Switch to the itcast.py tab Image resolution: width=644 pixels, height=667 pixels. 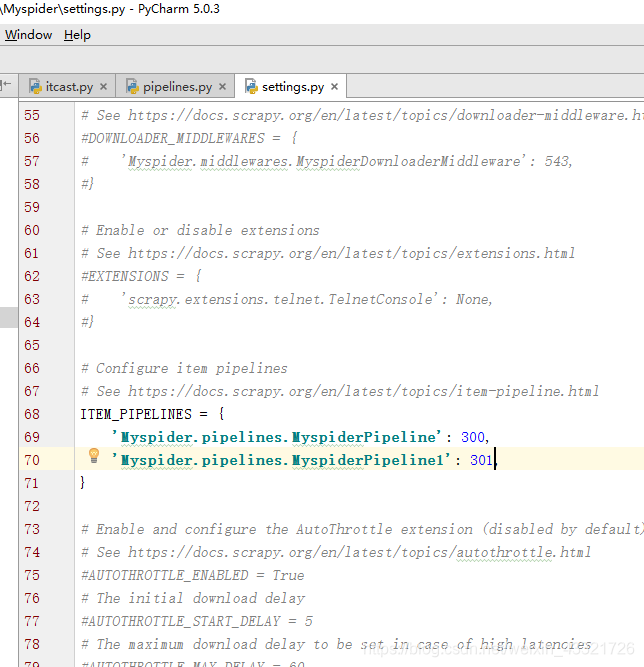click(69, 87)
